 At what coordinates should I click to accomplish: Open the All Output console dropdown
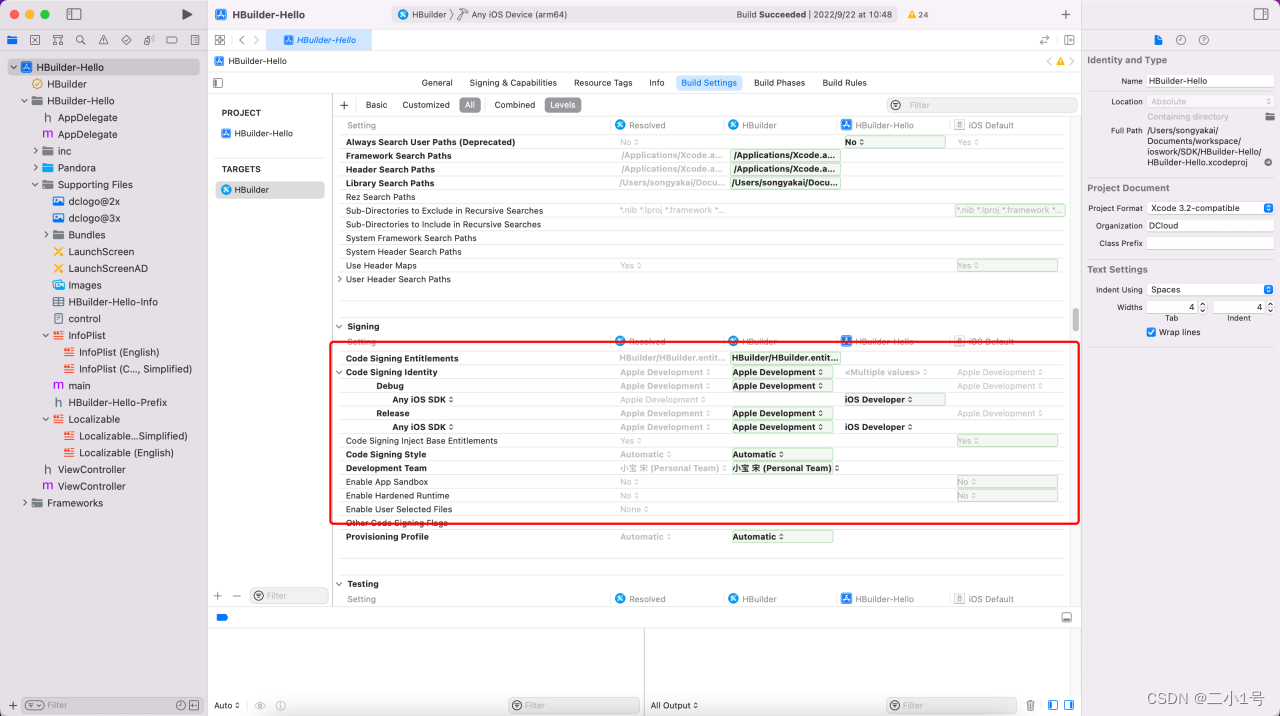[x=675, y=705]
